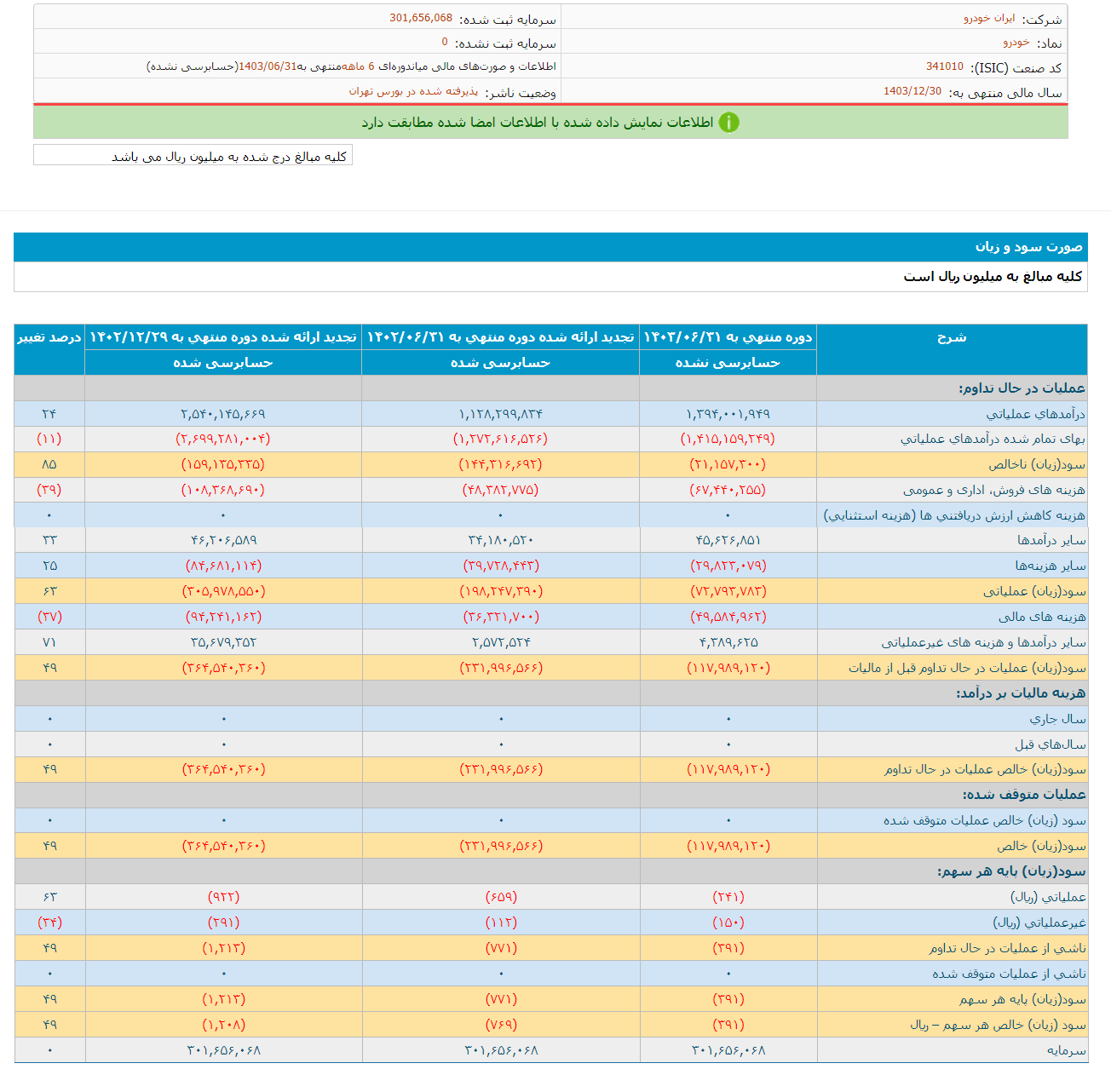Click financial expenses value (۴۹,۵۸۴,۹۶۲)

(x=728, y=617)
